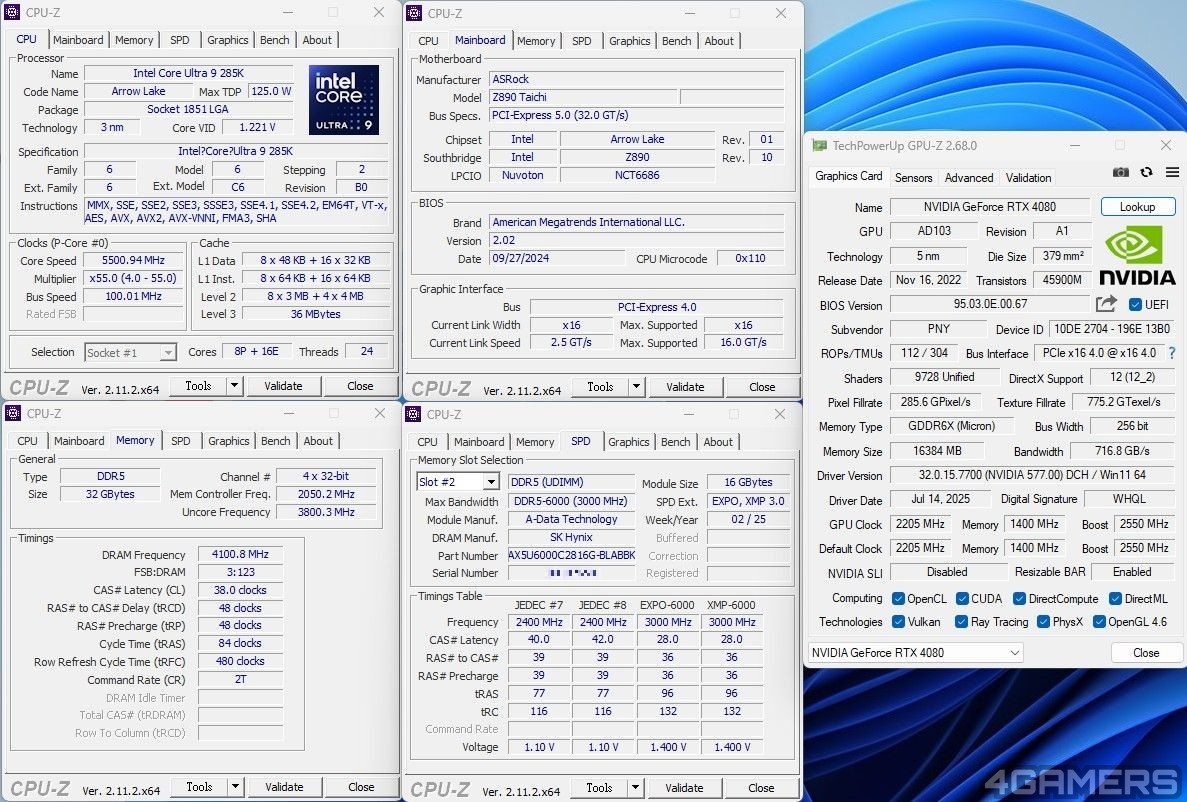Viewport: 1187px width, 802px height.
Task: Switch to Mainboard tab in the CPU window
Action: point(78,40)
